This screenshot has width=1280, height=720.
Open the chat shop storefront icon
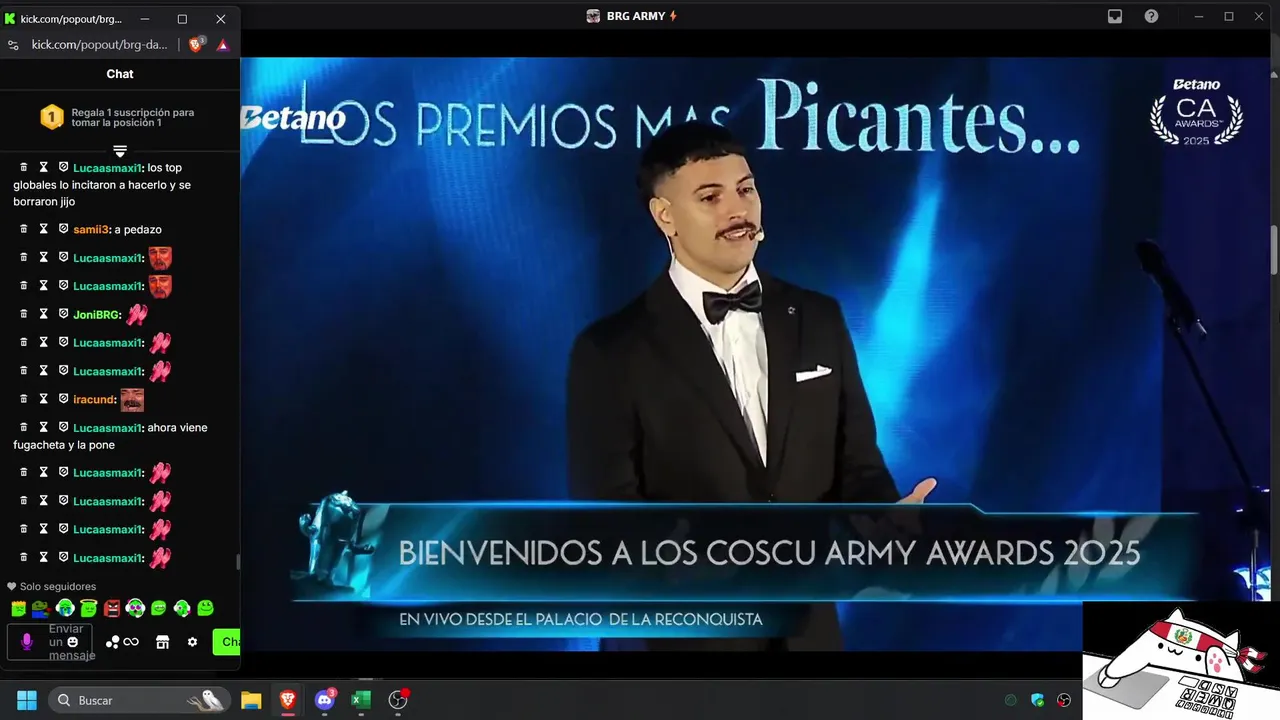click(x=162, y=642)
